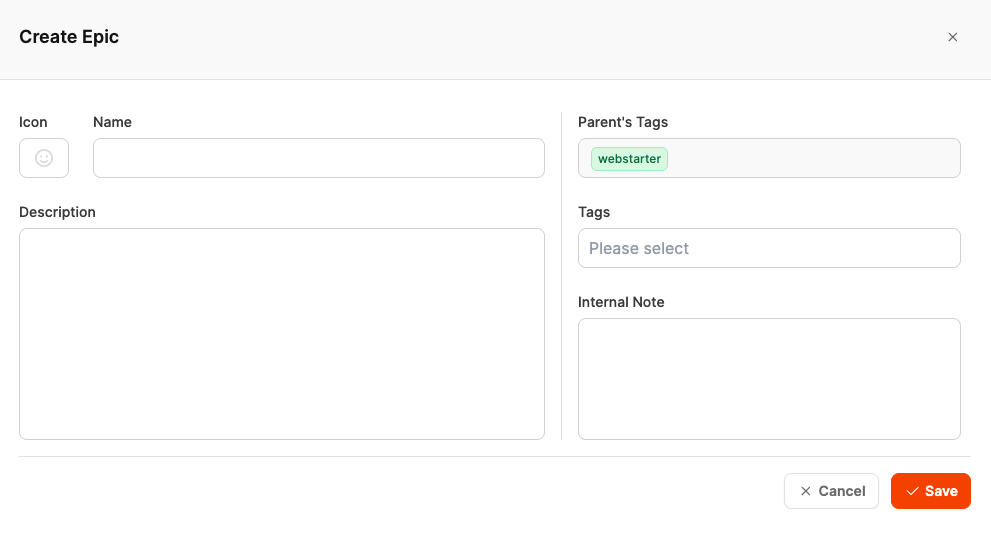Select the webstarter tag chip
991x535 pixels.
629,159
